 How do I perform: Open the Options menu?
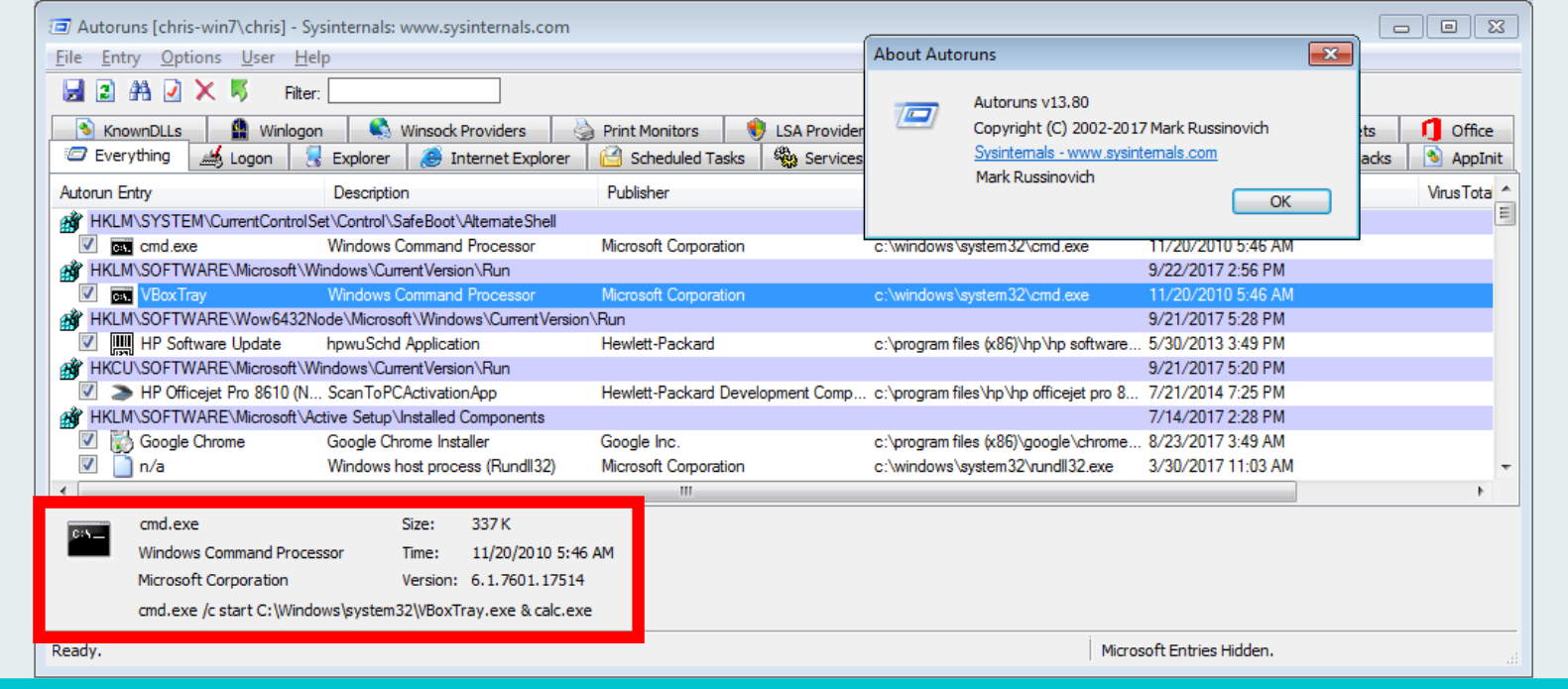coord(190,57)
